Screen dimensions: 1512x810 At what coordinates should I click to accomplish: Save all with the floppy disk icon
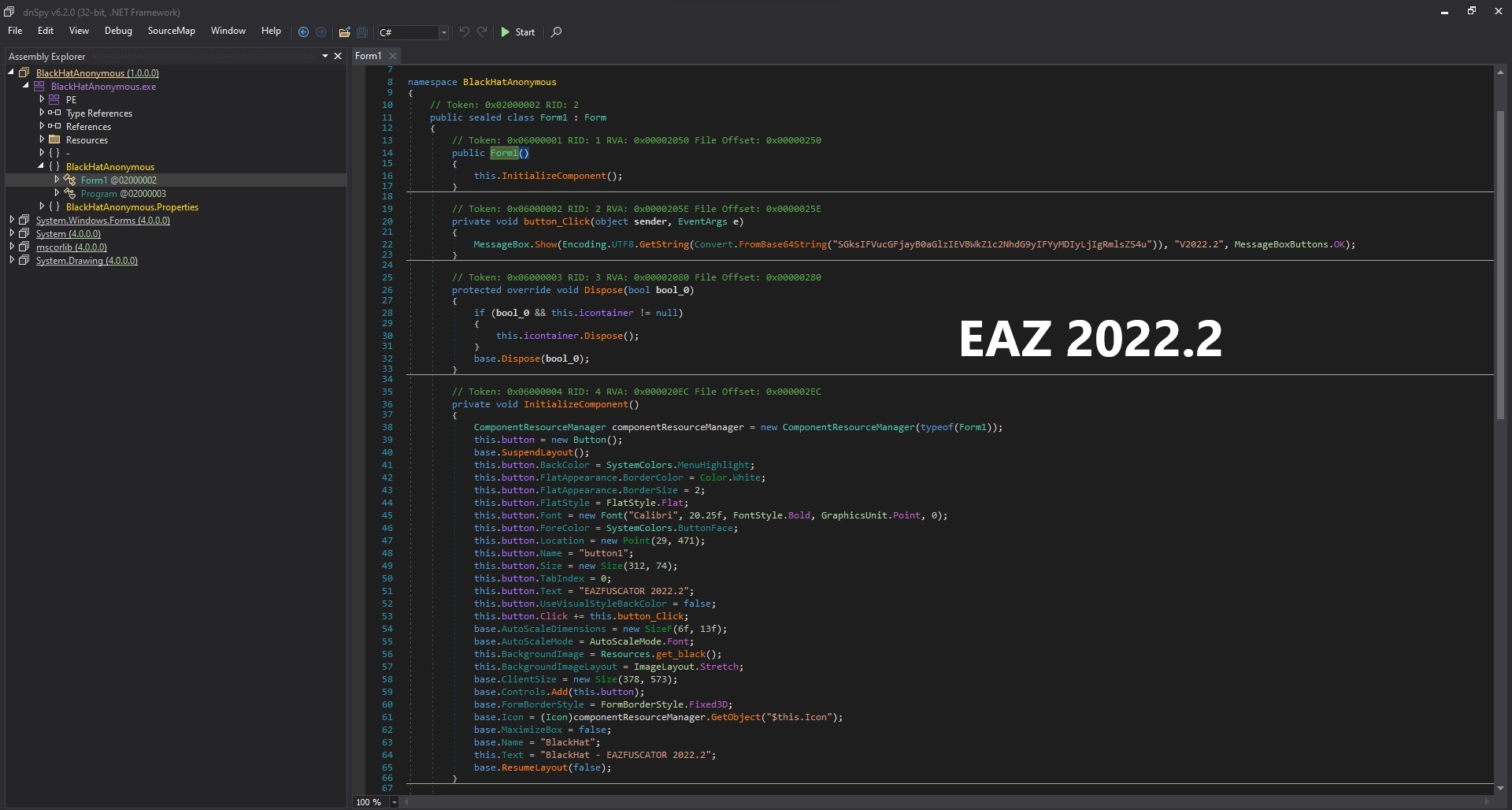click(362, 32)
